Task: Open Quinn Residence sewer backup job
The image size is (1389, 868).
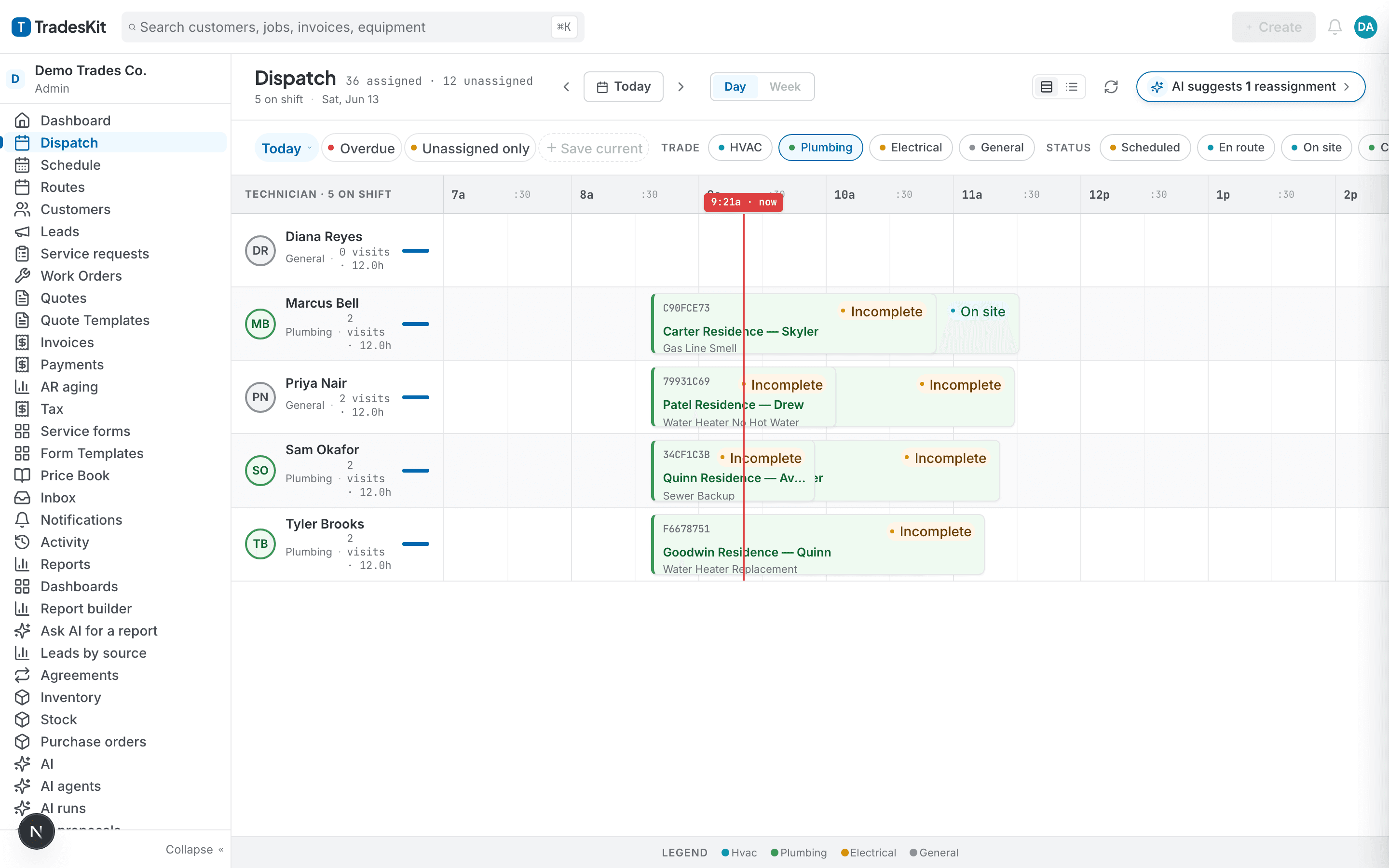Action: click(x=733, y=471)
